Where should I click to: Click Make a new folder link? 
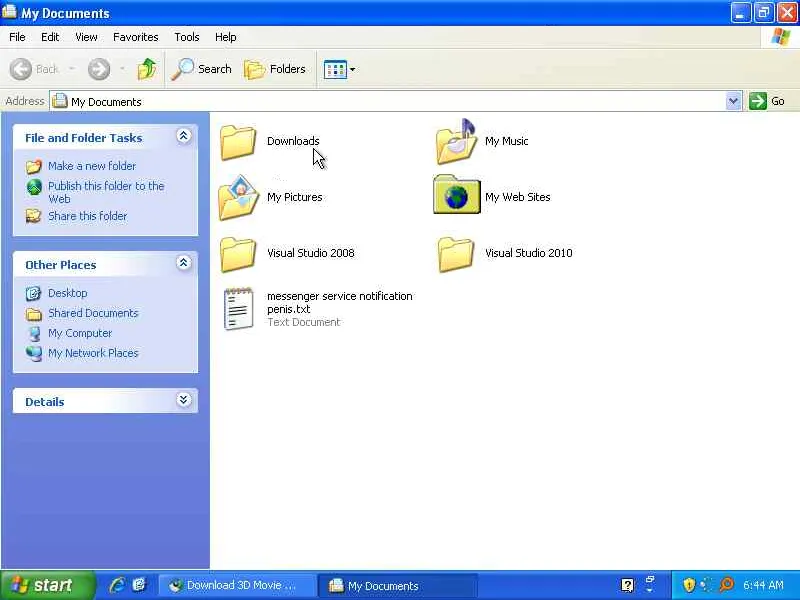(x=92, y=166)
